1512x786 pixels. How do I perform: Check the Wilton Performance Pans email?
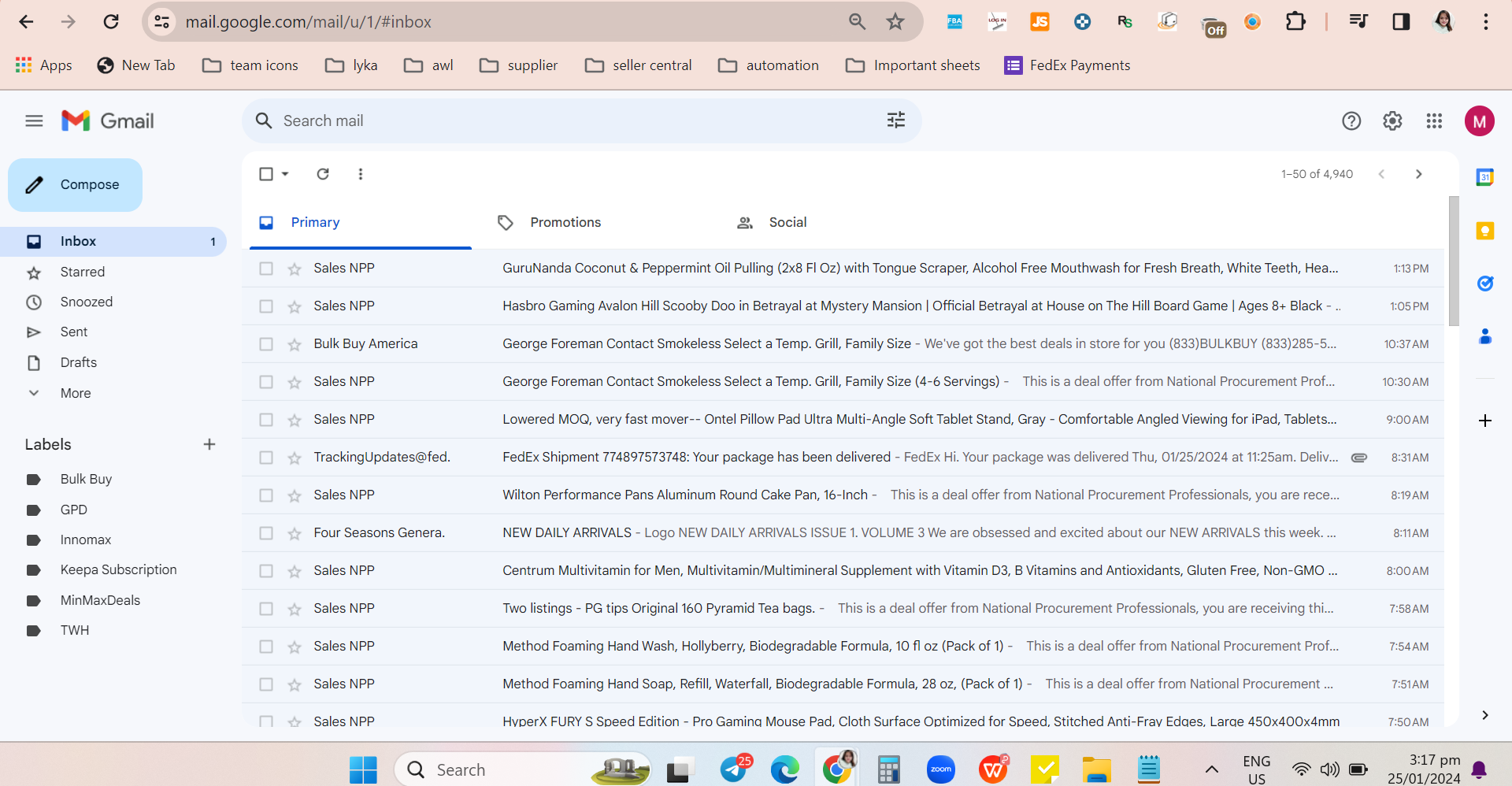click(x=266, y=495)
